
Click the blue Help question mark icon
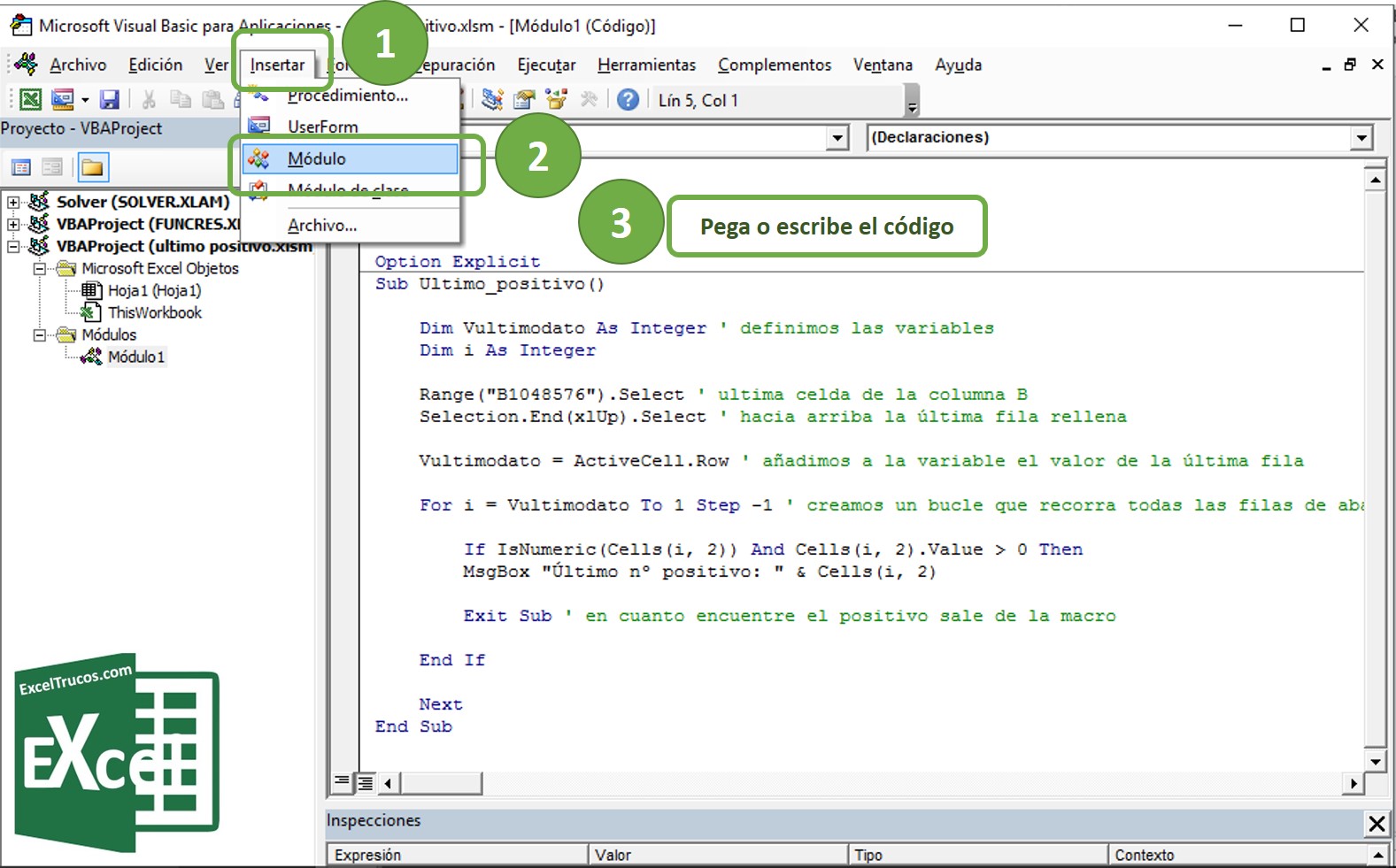[628, 100]
